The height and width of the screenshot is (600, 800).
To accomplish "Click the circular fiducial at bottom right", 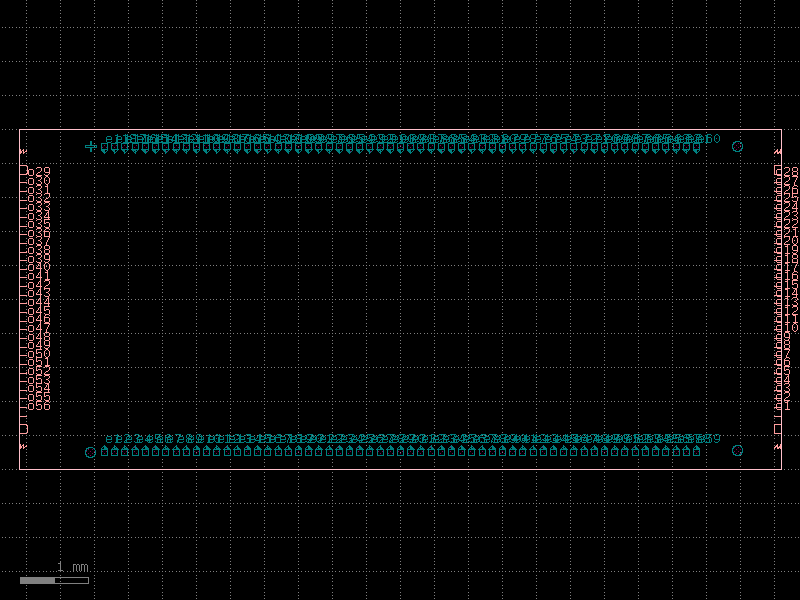I will 737,451.
